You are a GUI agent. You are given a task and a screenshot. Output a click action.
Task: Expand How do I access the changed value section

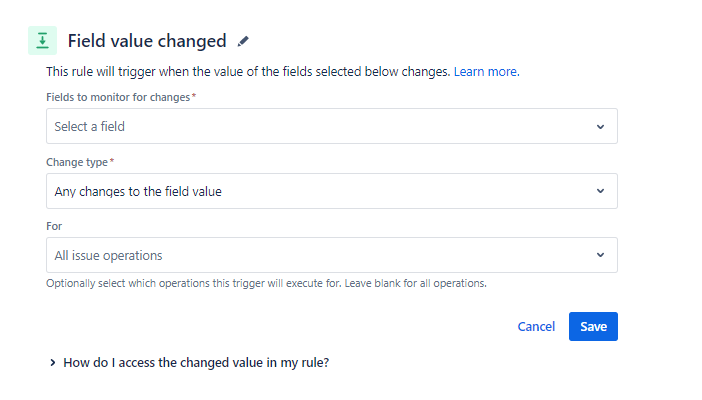(196, 363)
